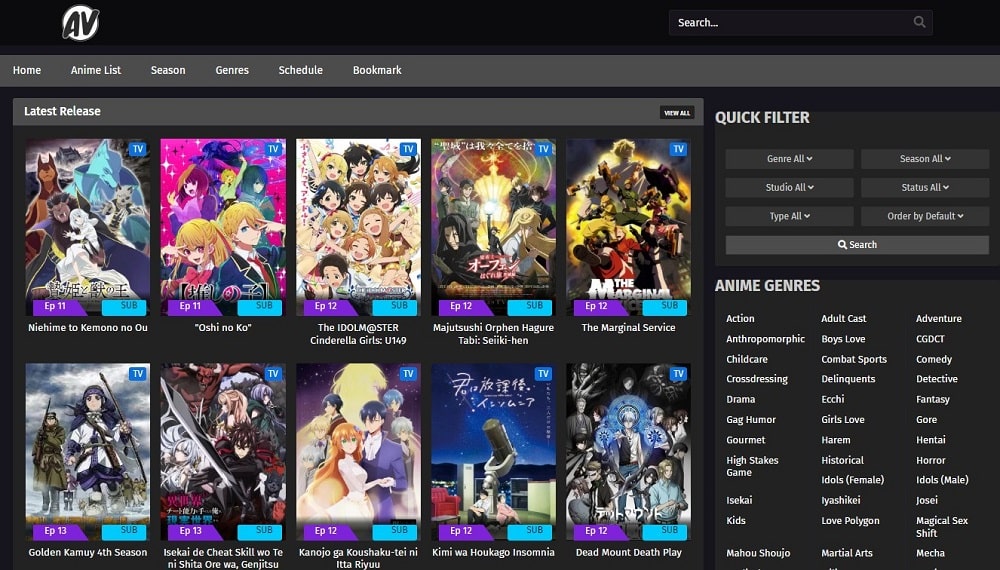Viewport: 1000px width, 570px height.
Task: Open the Genres menu item
Action: click(232, 70)
